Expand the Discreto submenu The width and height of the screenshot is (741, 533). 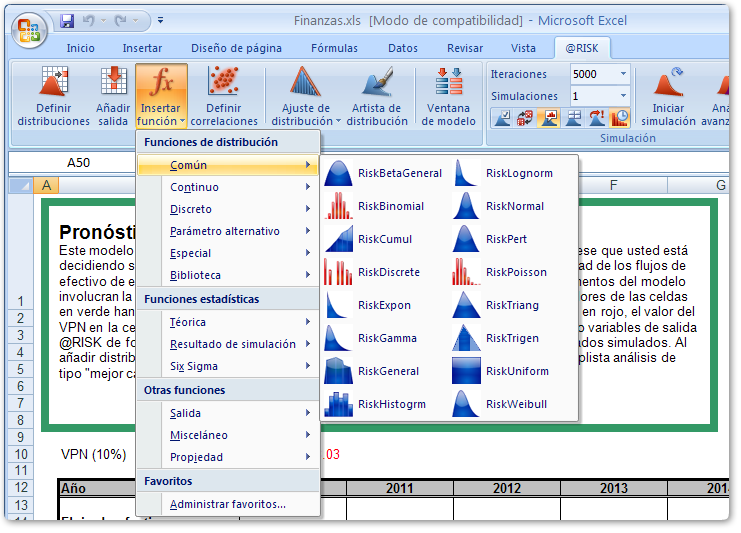pyautogui.click(x=228, y=209)
